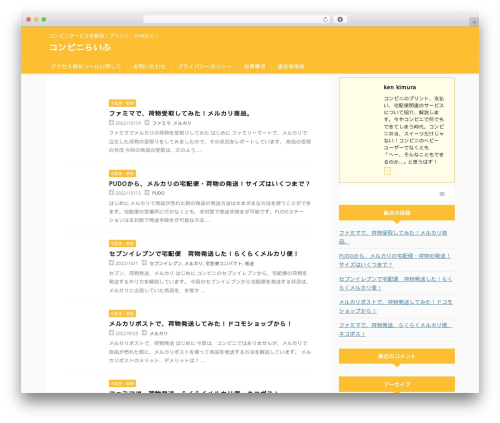The image size is (500, 423).
Task: Click the browser reload icon
Action: coord(325,19)
